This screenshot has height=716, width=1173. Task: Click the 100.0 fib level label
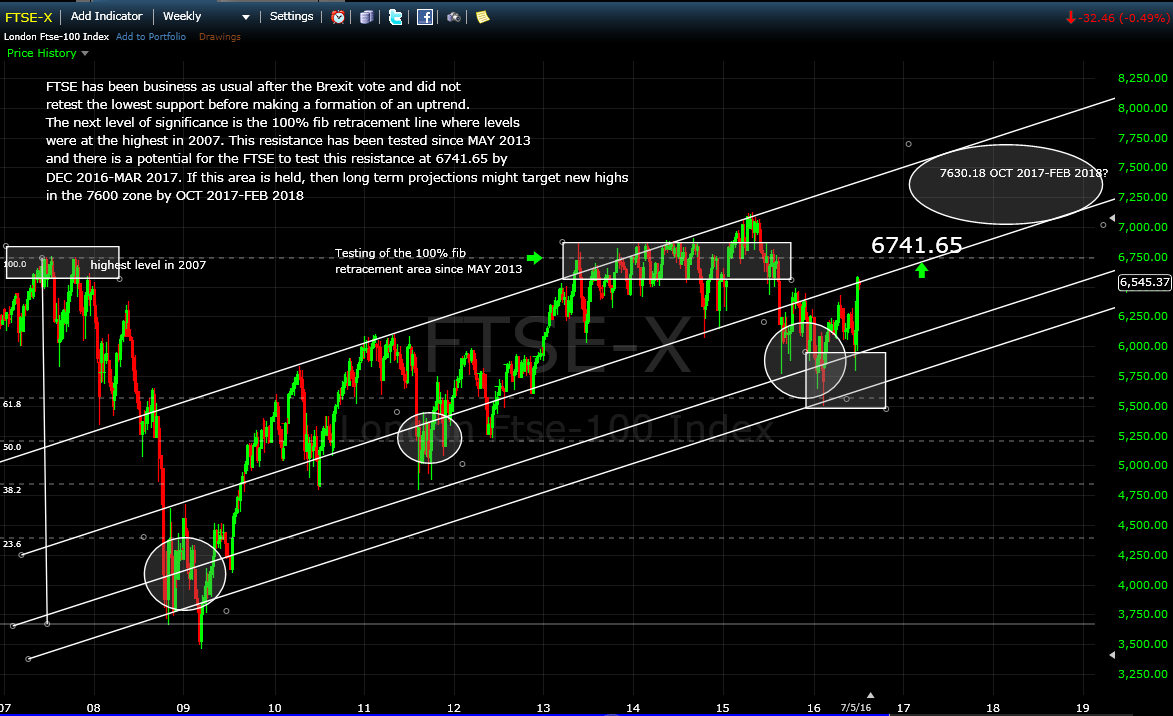[x=15, y=264]
